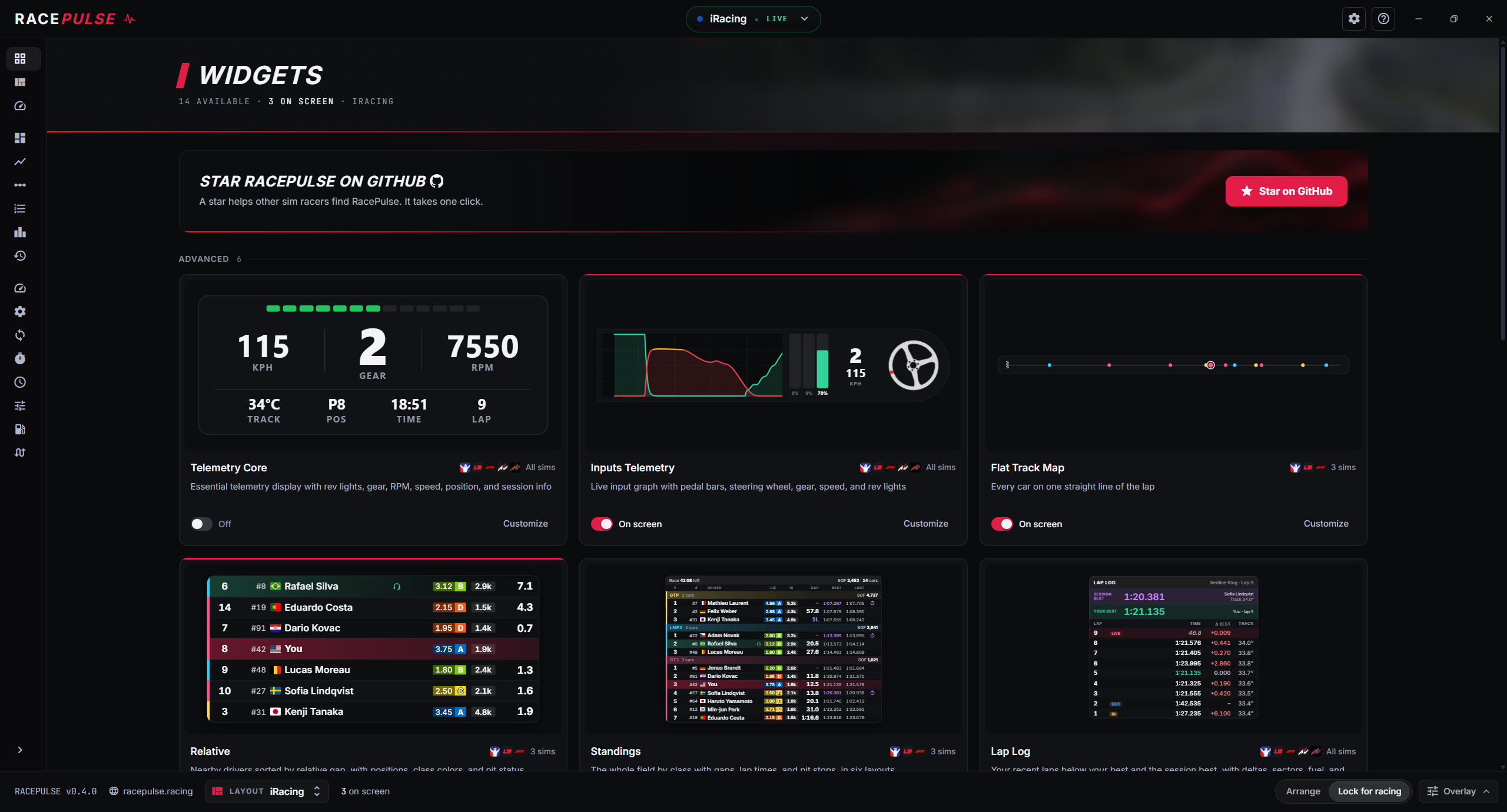Click the "Telemetry Core" card title
This screenshot has height=812, width=1507.
(x=228, y=468)
